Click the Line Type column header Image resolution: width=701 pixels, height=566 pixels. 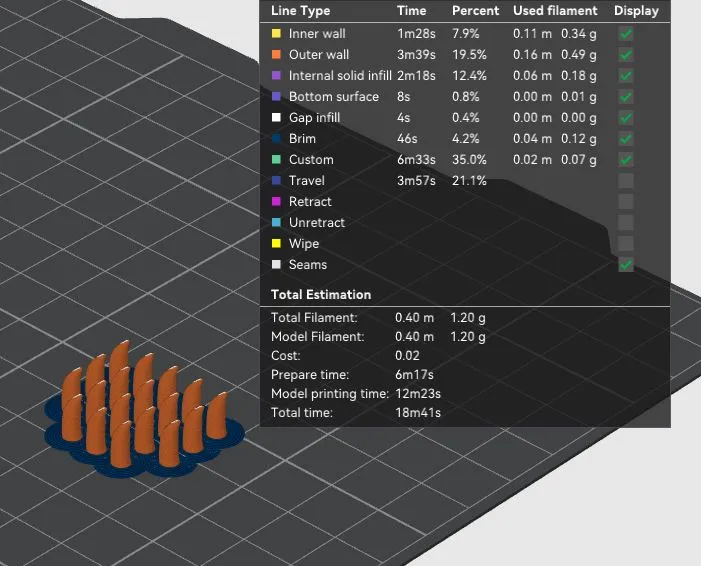point(300,11)
